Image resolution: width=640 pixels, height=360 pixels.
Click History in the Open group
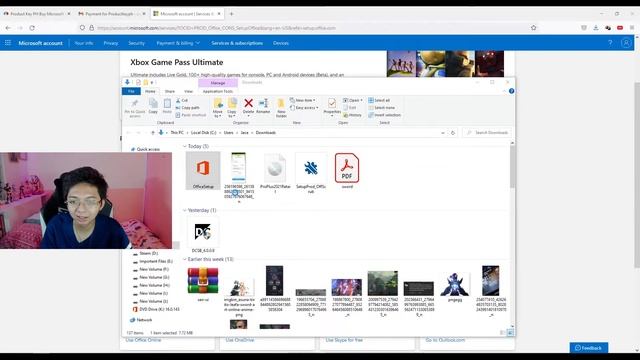click(x=352, y=115)
